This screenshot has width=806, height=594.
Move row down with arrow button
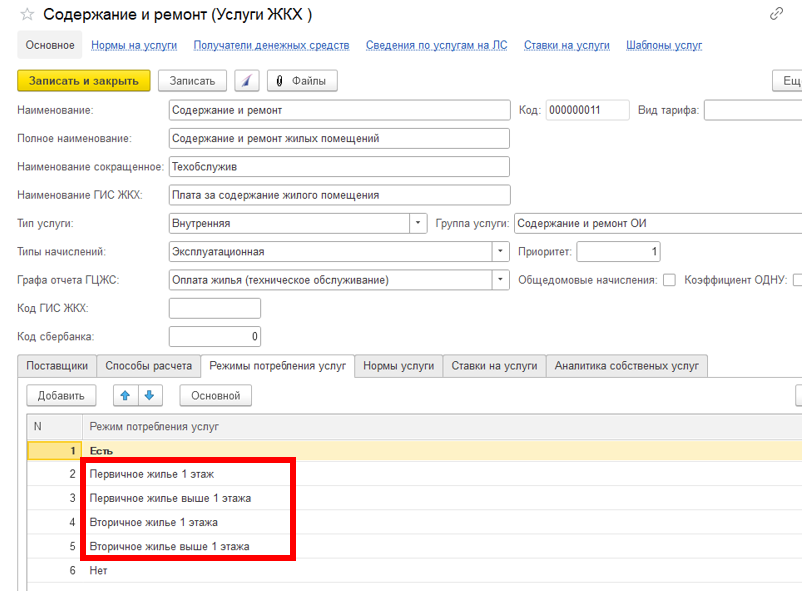pos(149,396)
